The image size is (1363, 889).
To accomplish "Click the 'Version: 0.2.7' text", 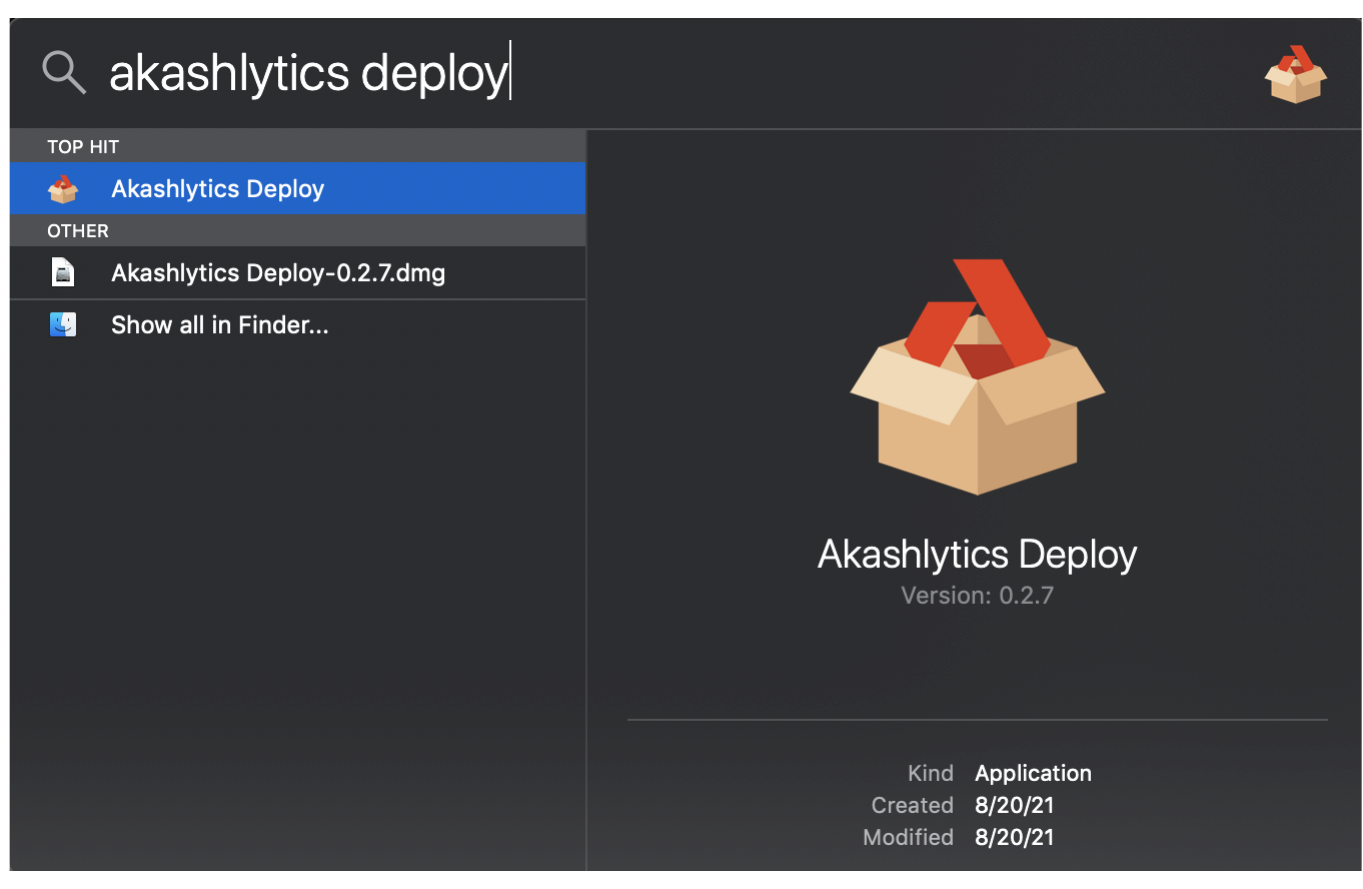I will 977,596.
